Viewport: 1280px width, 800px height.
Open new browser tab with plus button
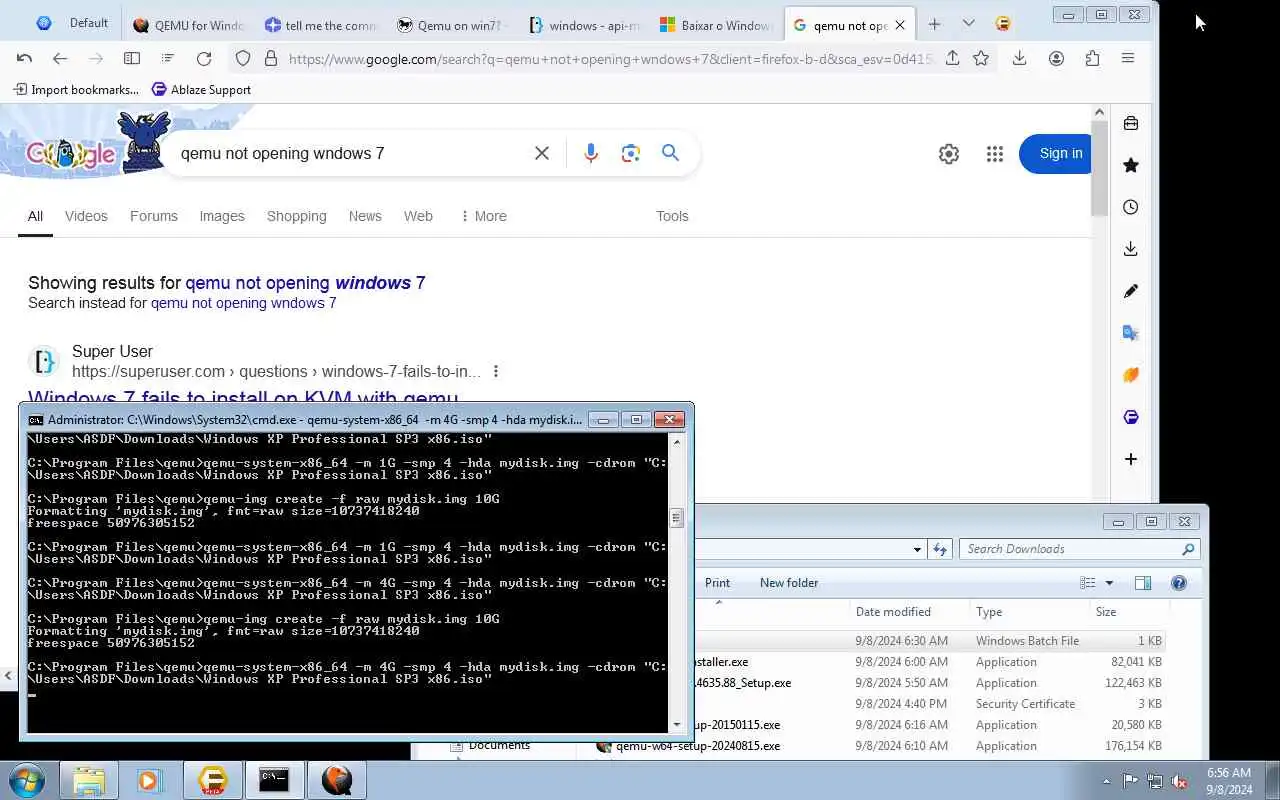934,24
